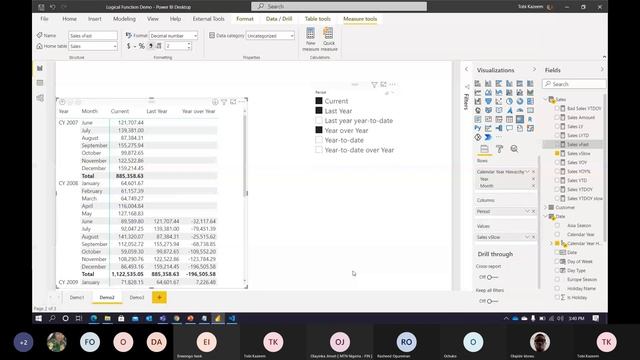
Task: Switch to Data view in left sidebar
Action: [40, 83]
